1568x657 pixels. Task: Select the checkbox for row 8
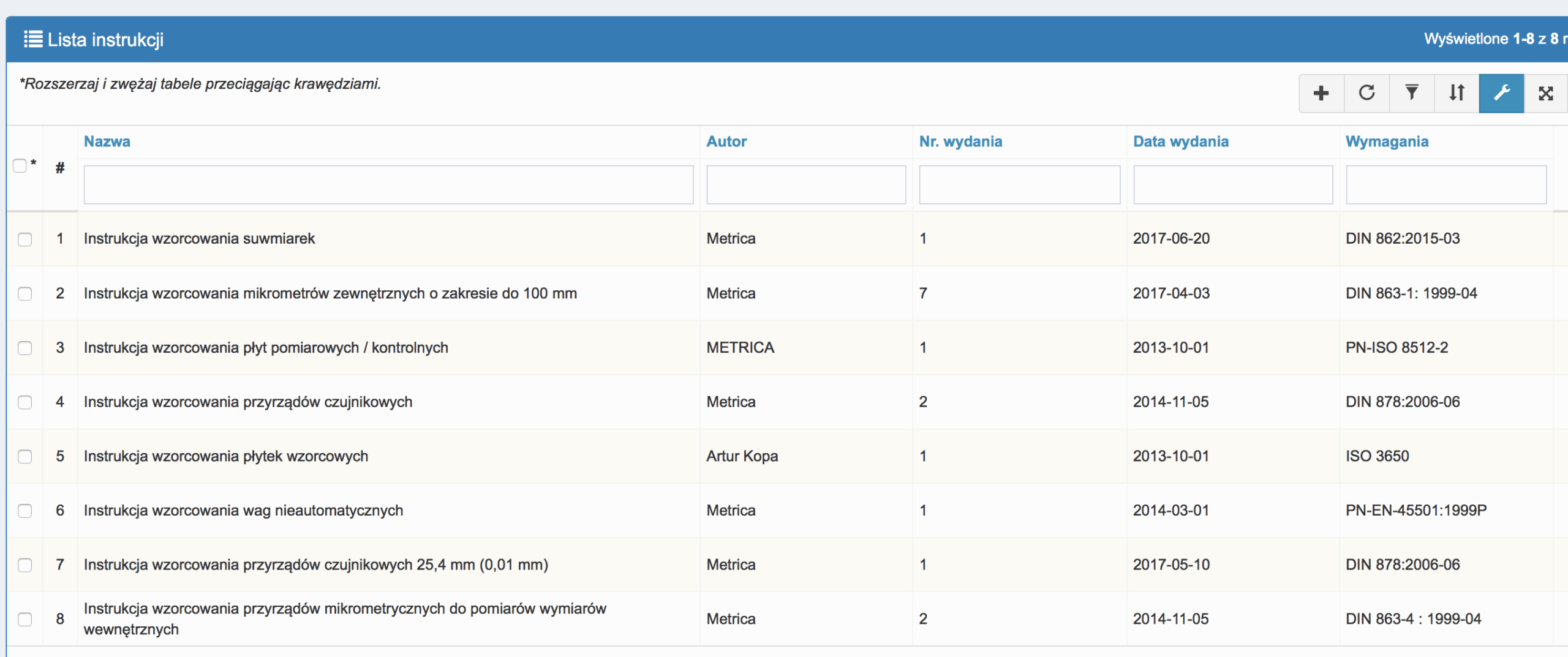tap(25, 620)
